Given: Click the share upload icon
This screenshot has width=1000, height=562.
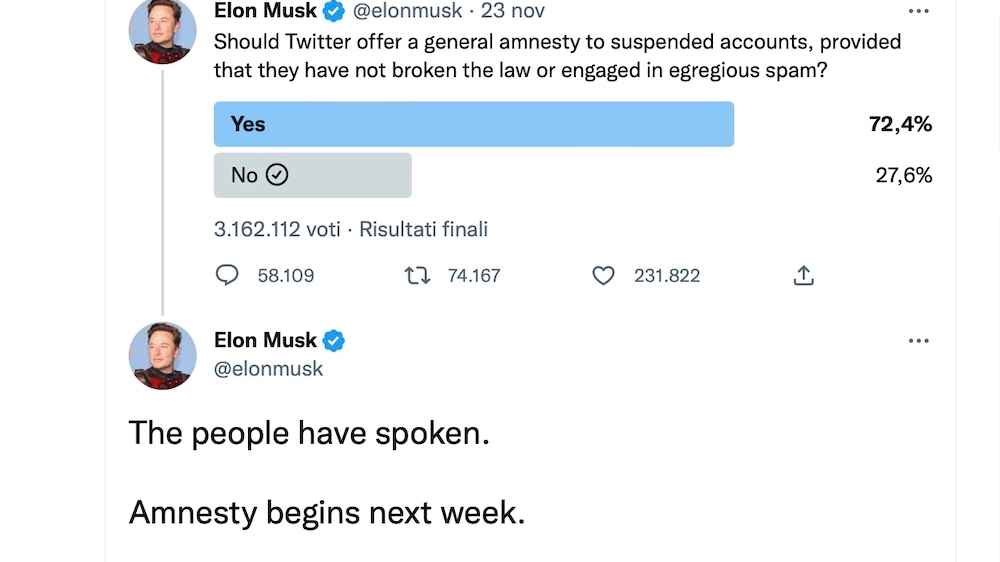Looking at the screenshot, I should pyautogui.click(x=804, y=276).
